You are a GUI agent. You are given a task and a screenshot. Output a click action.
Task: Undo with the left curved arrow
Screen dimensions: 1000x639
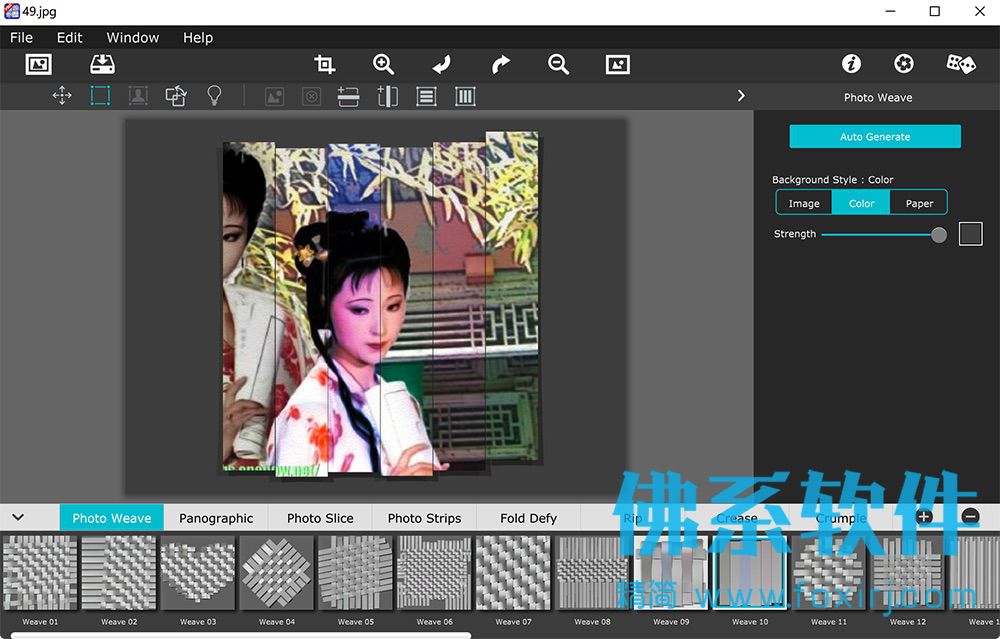[441, 64]
